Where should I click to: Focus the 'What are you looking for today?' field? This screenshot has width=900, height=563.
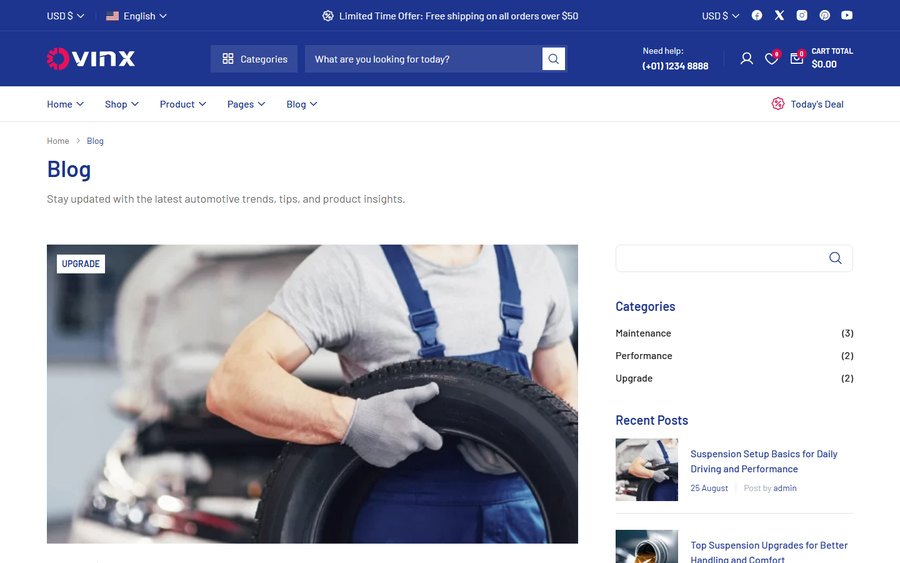(x=423, y=59)
